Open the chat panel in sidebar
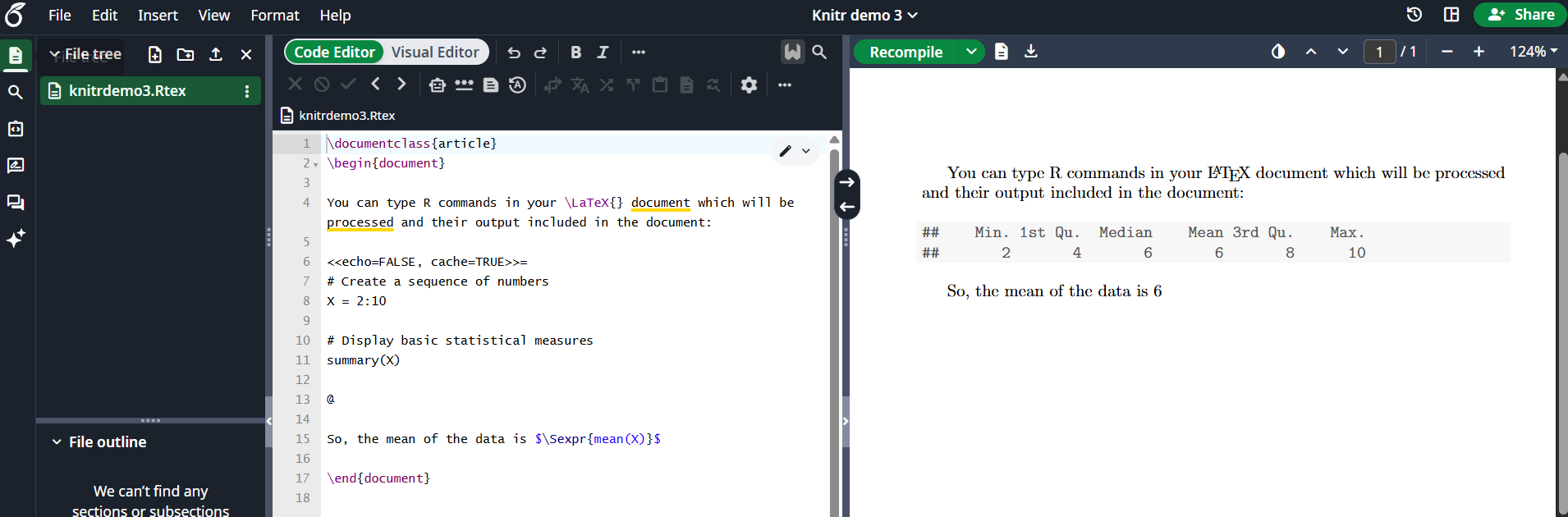Screen dimensions: 1568x517 (16, 203)
